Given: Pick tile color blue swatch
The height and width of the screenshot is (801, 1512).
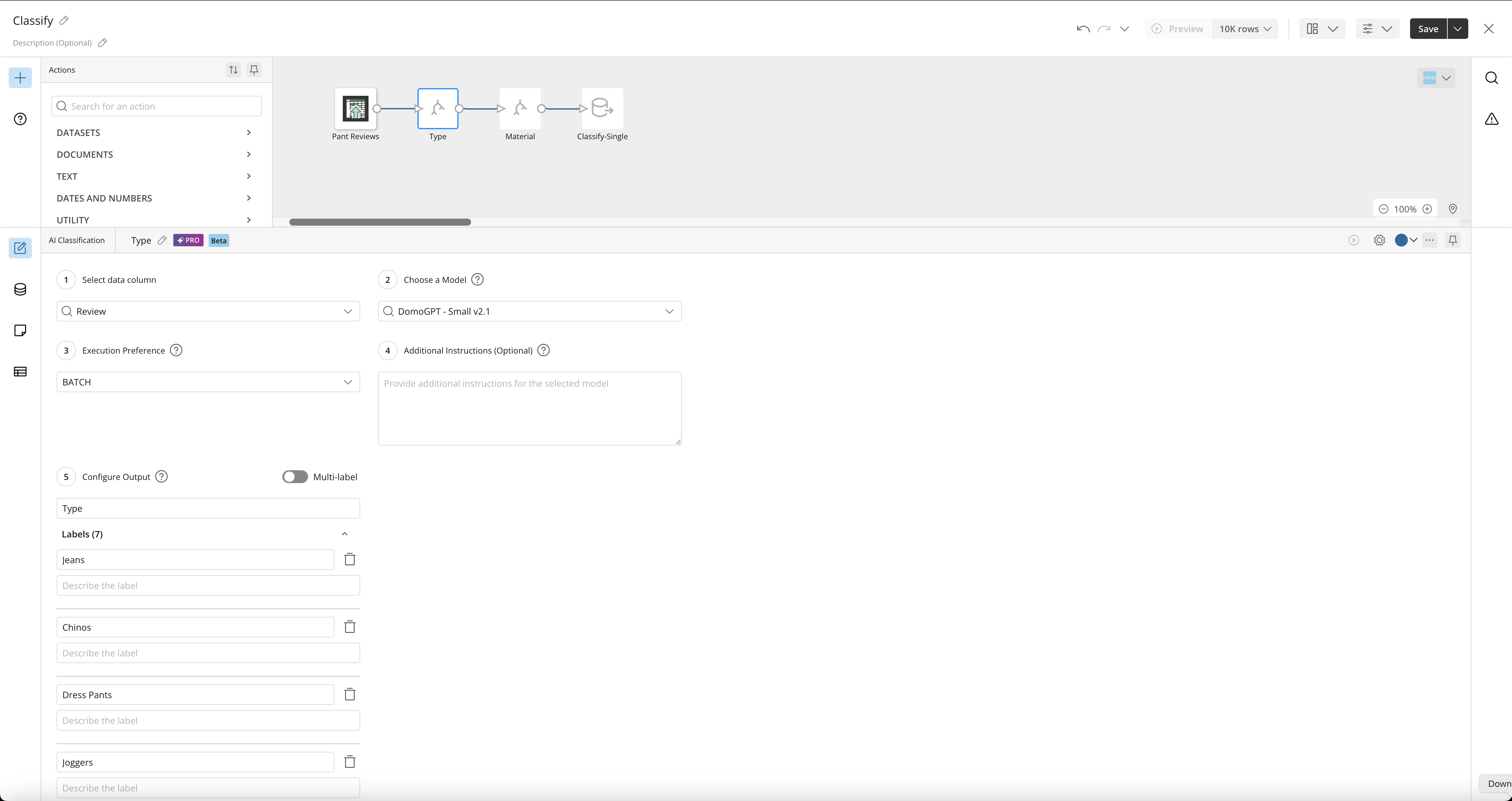Looking at the screenshot, I should point(1401,240).
